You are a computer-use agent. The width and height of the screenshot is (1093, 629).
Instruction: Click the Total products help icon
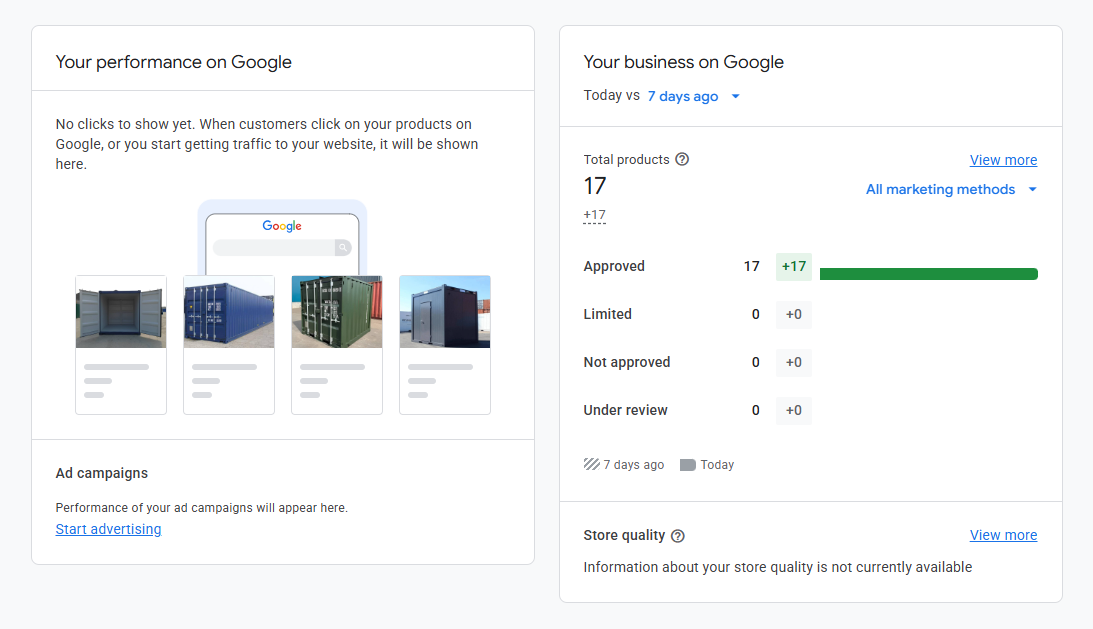[682, 159]
